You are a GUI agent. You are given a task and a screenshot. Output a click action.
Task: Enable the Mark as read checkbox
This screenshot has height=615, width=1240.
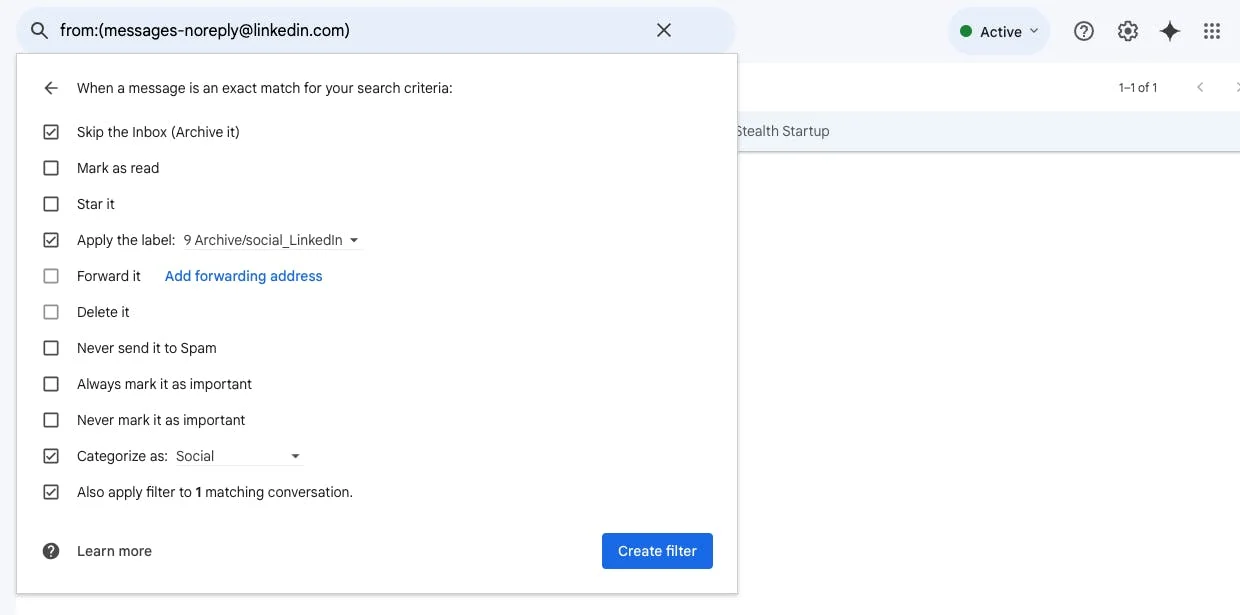click(x=51, y=168)
